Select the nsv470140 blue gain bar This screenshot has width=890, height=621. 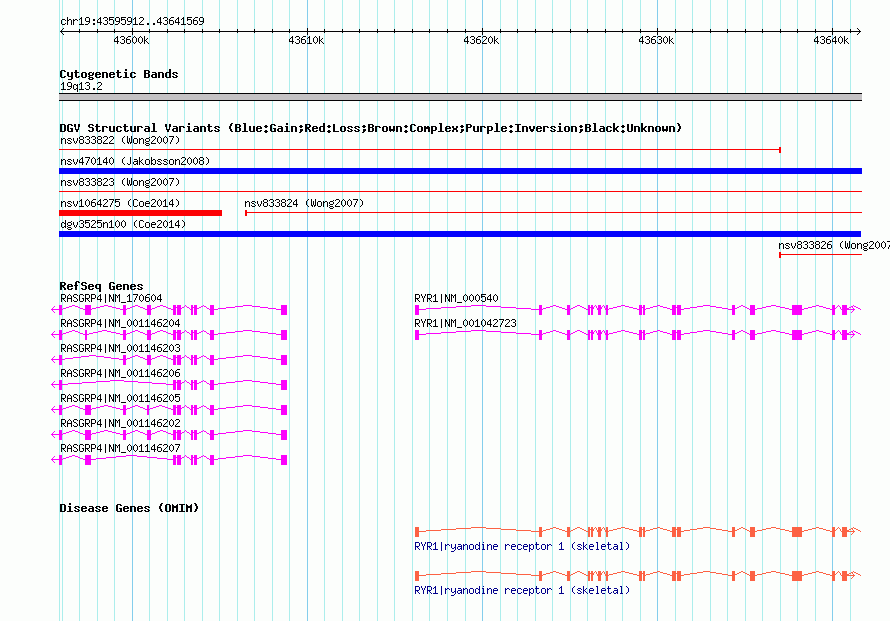click(x=460, y=171)
